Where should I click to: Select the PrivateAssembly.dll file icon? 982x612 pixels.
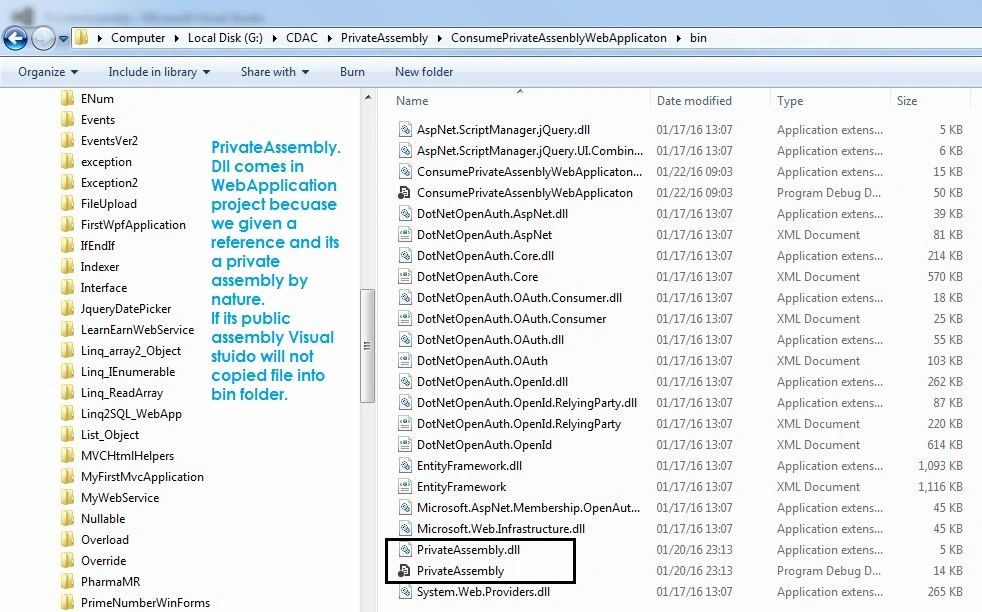click(405, 550)
